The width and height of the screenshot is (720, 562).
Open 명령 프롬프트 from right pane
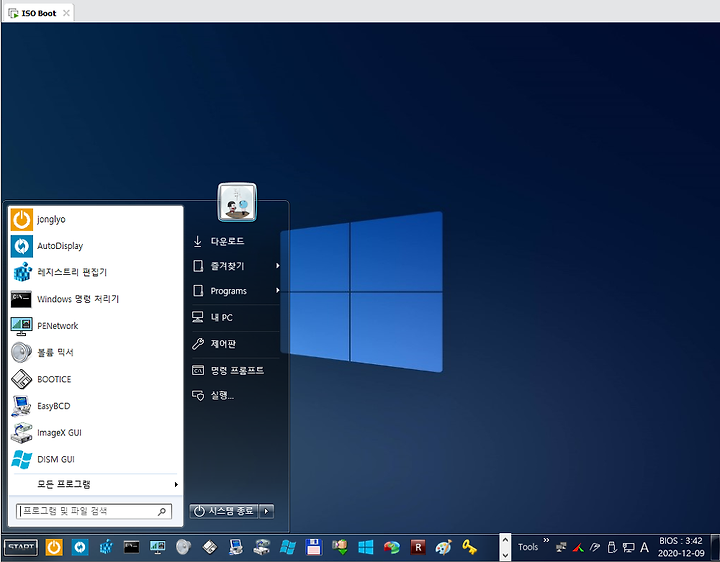[235, 370]
